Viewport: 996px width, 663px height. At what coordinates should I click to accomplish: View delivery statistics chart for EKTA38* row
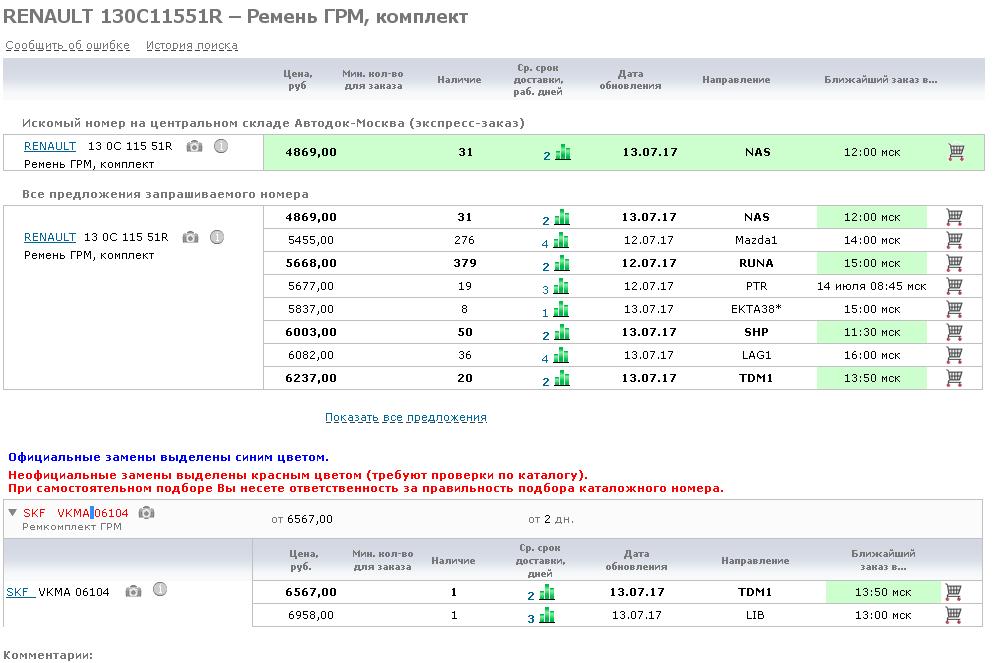[561, 310]
